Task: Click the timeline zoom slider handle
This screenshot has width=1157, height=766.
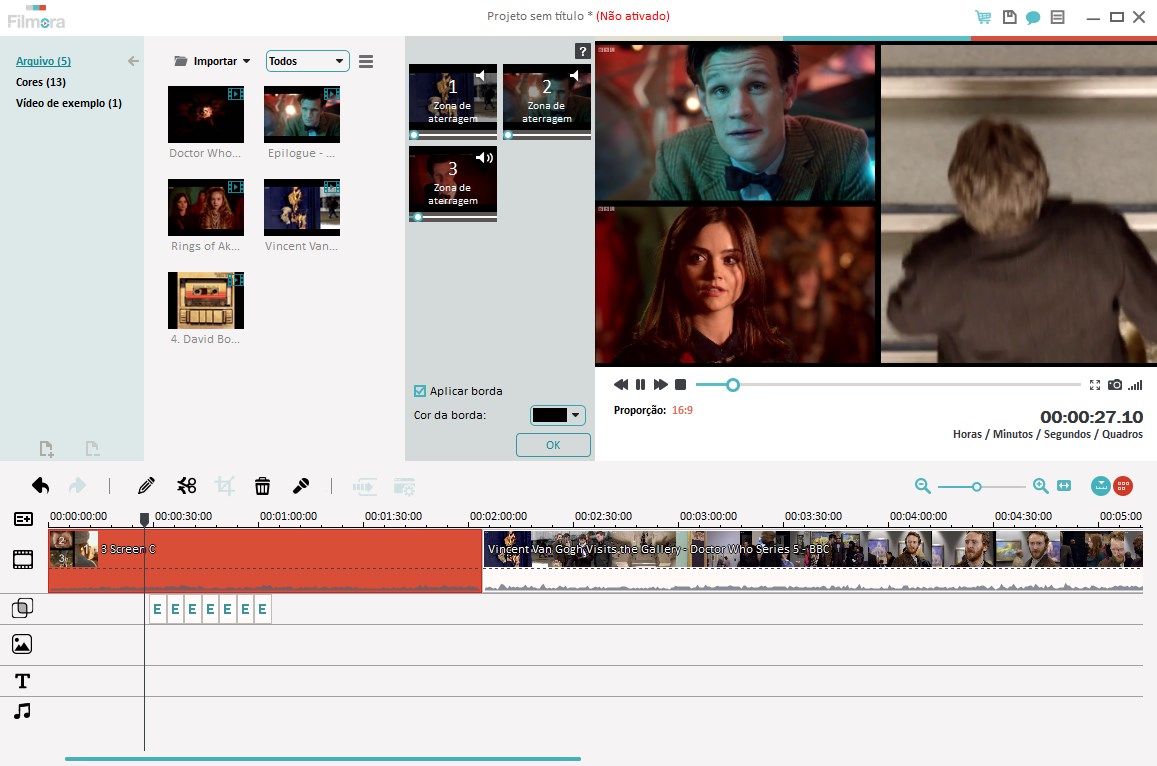Action: tap(977, 487)
